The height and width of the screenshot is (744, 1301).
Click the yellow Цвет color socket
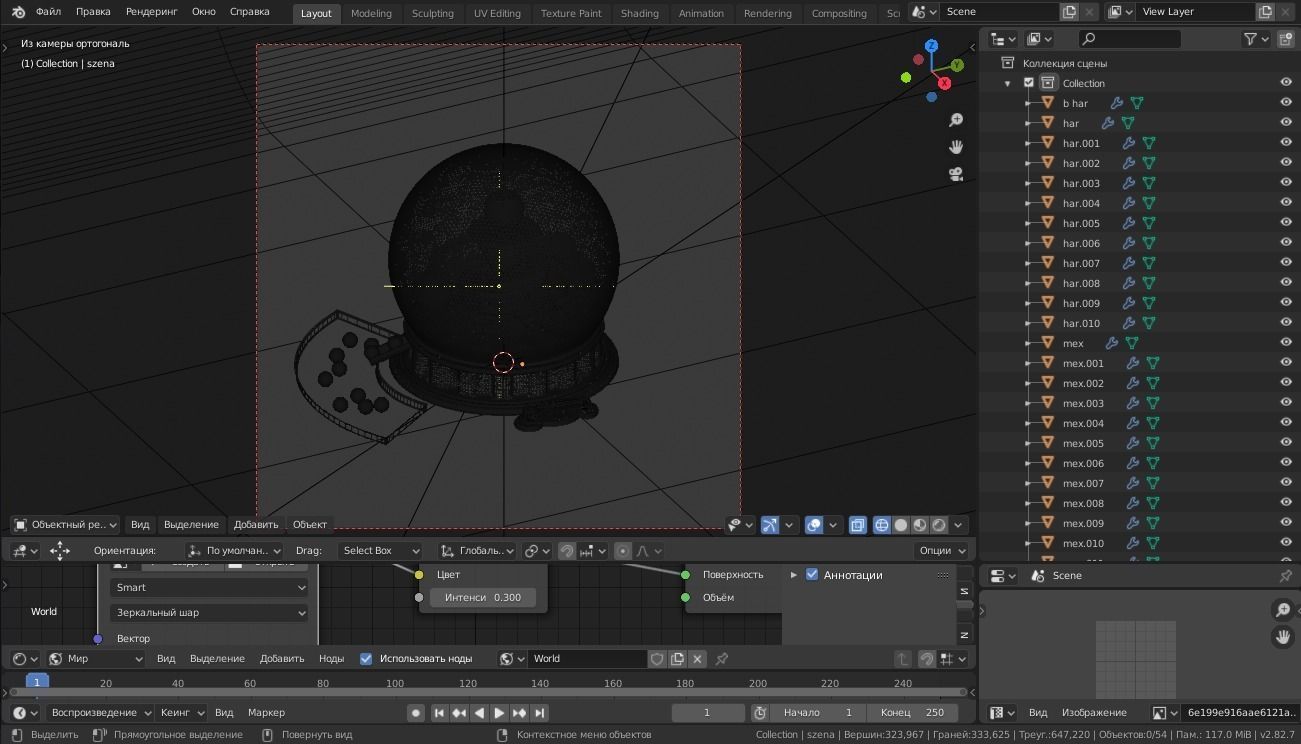pyautogui.click(x=419, y=575)
